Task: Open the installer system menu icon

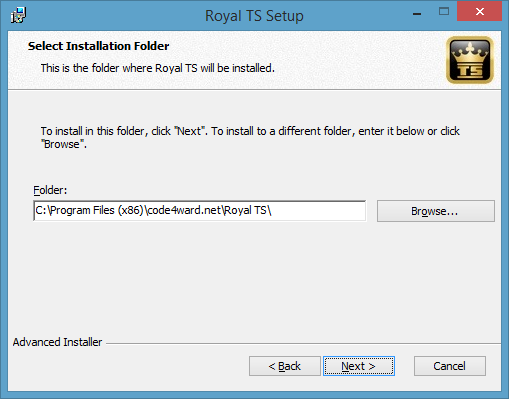Action: point(18,15)
